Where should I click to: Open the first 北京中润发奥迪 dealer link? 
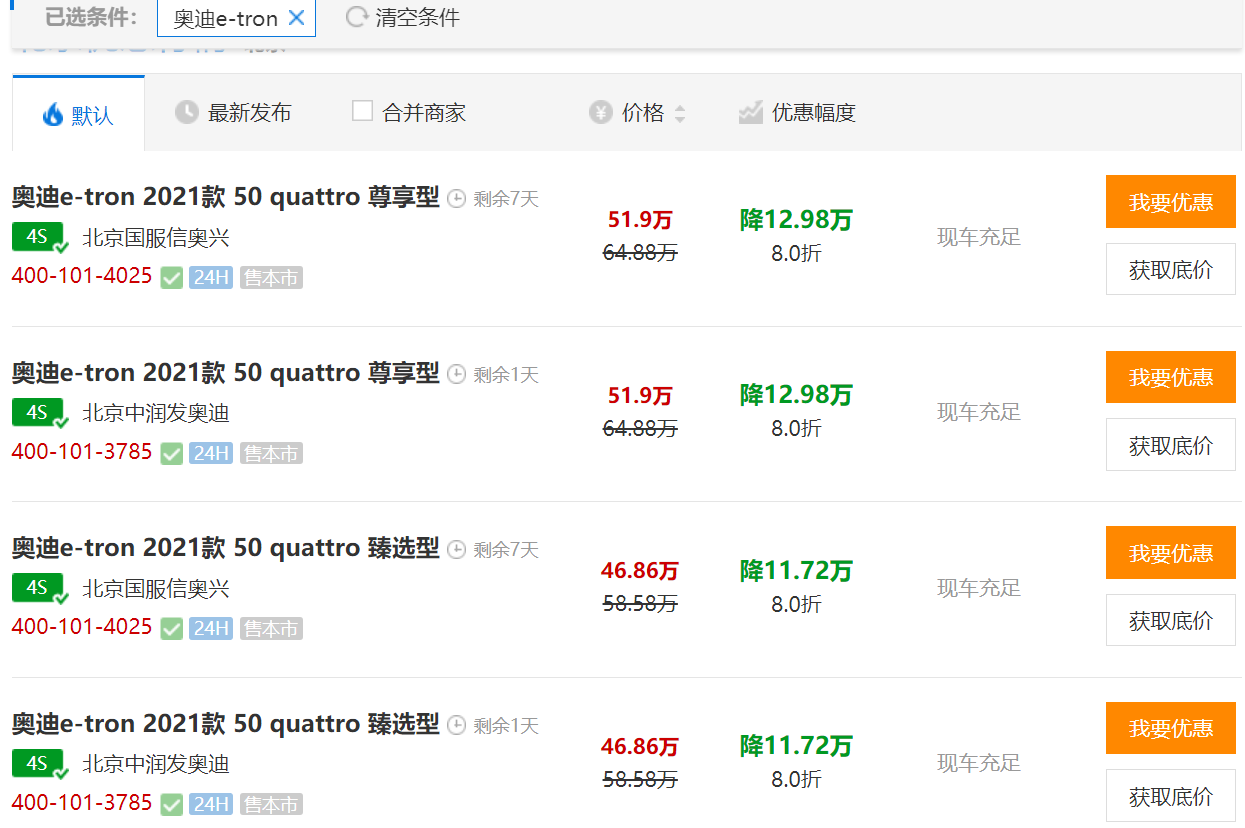(156, 413)
